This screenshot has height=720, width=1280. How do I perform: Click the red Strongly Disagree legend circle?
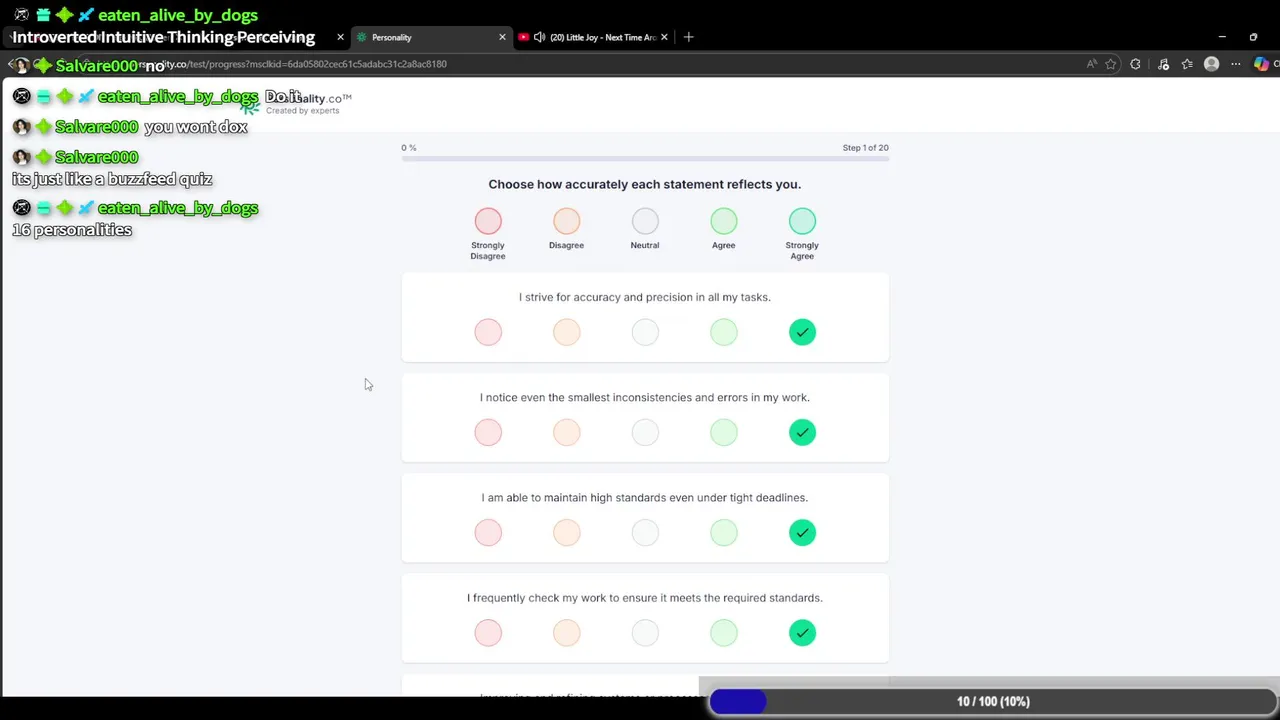(488, 221)
